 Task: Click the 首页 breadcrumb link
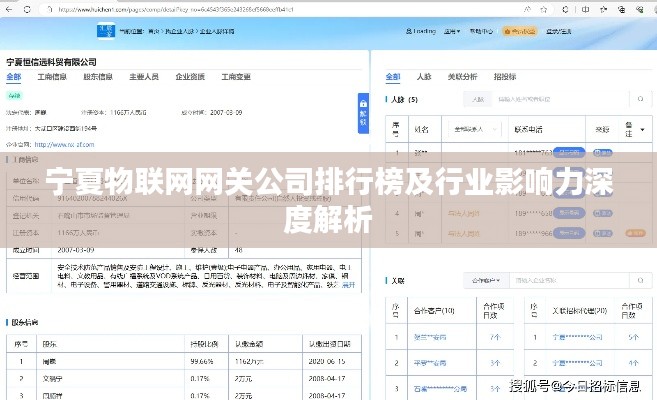coord(153,31)
